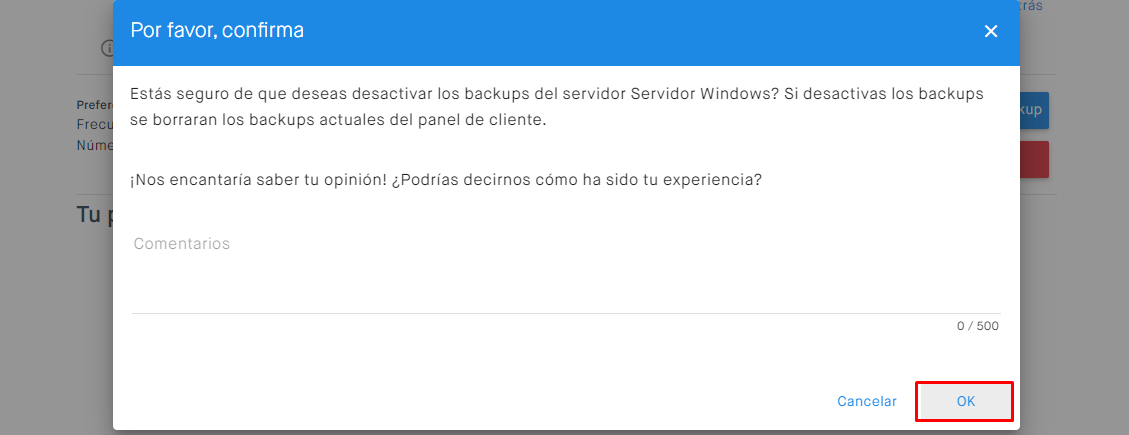Click the partially hidden blue backup button
Image resolution: width=1129 pixels, height=435 pixels.
click(x=1034, y=109)
